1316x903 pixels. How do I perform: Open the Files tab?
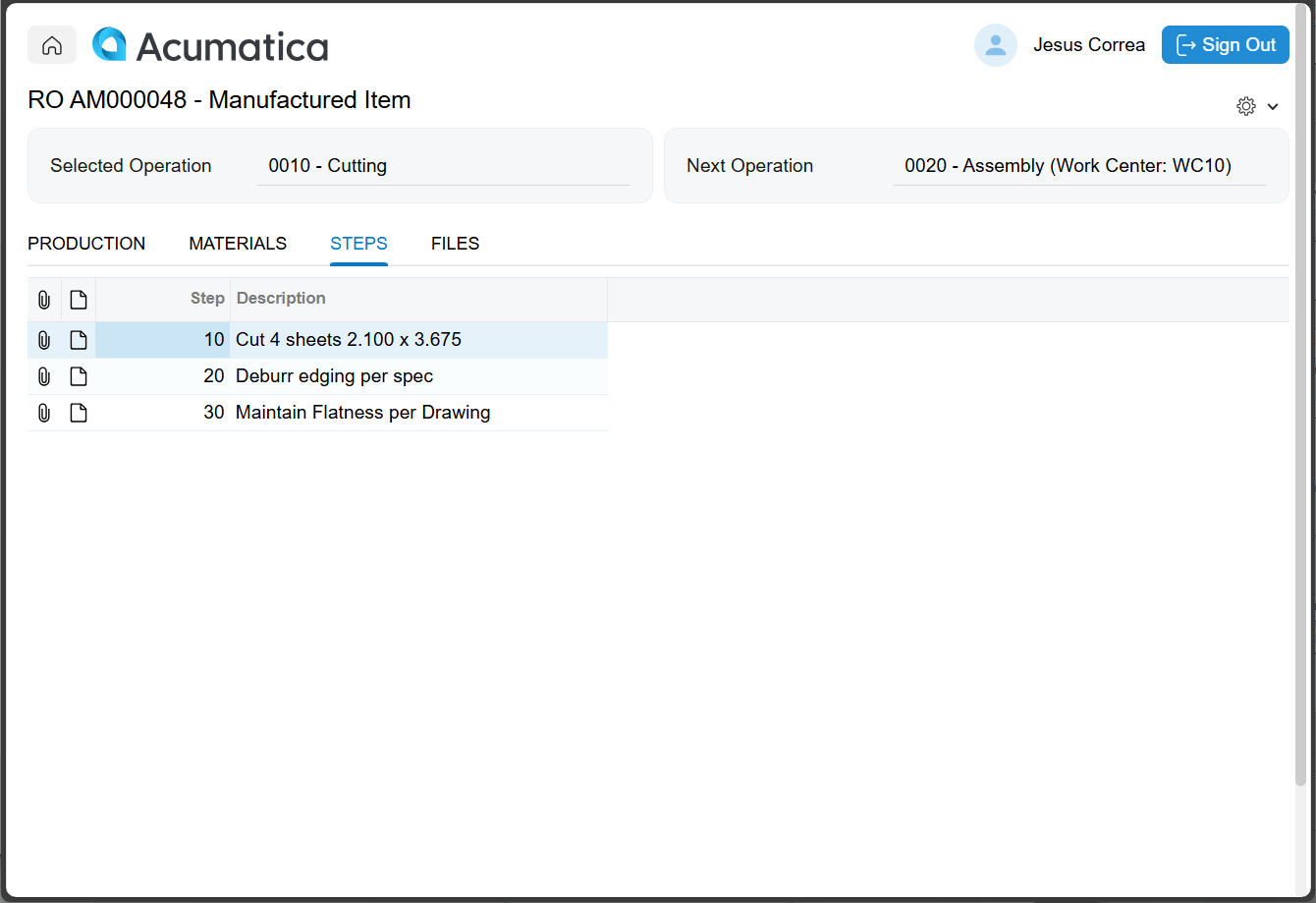pos(455,244)
